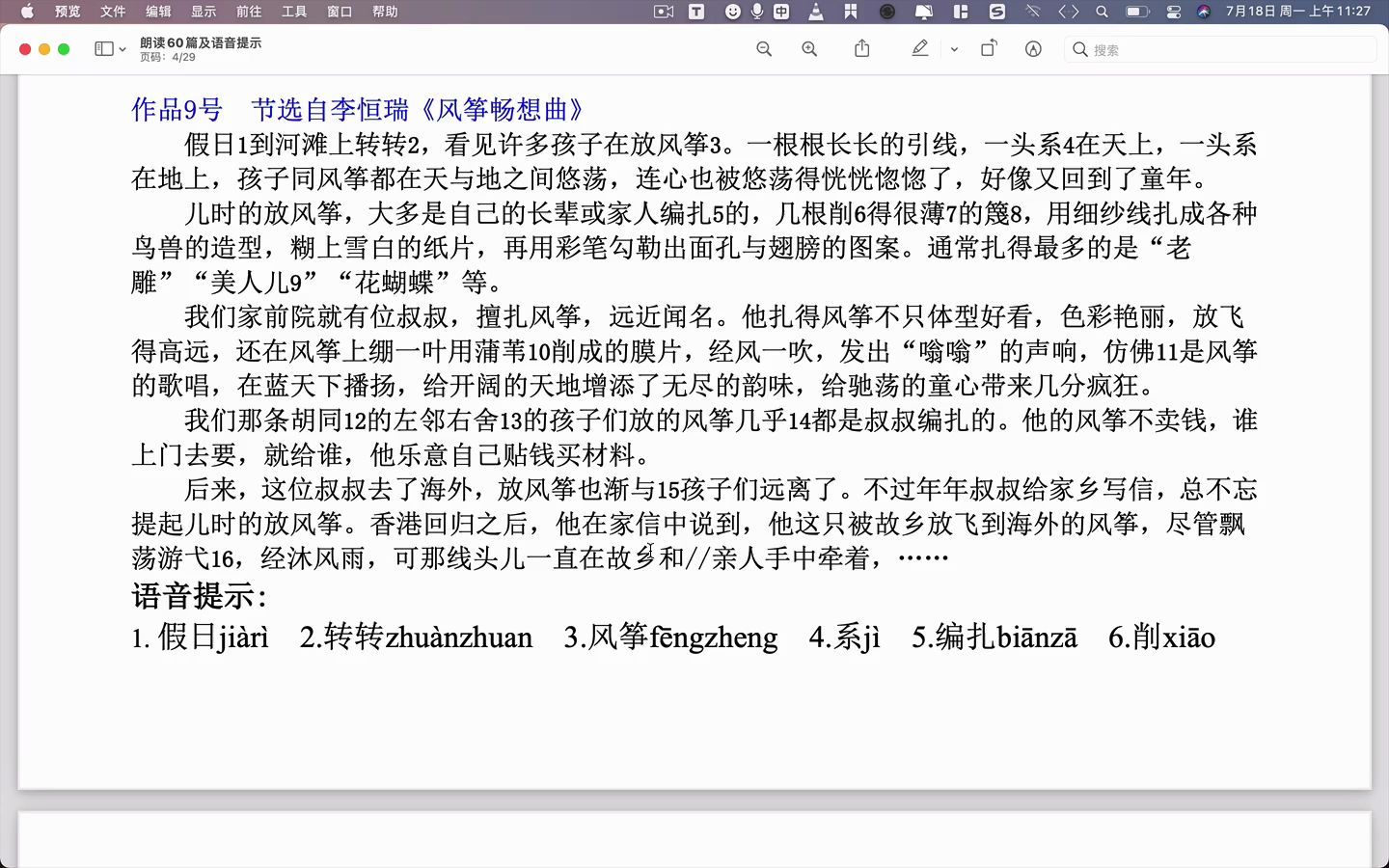Click the 语音提示 bold heading
The width and height of the screenshot is (1389, 868).
pos(200,596)
